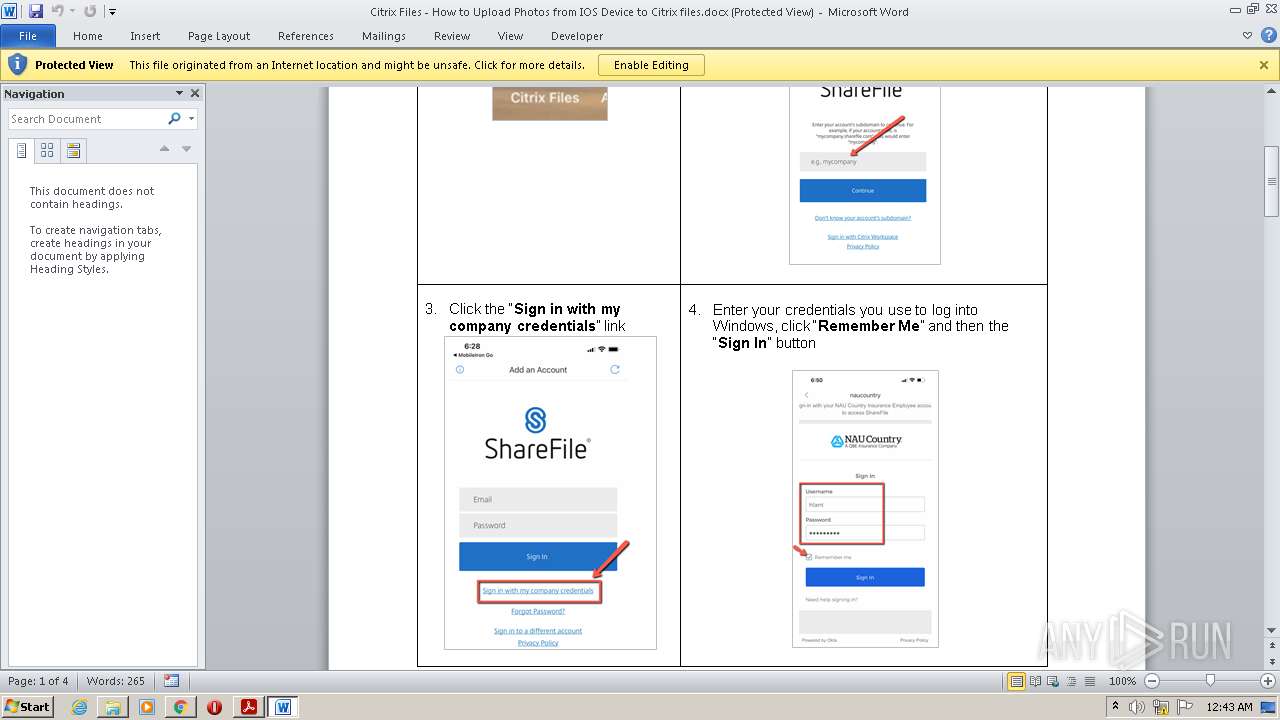Viewport: 1280px width, 720px height.
Task: Click the Next heading down arrow in Navigation
Action: pyautogui.click(x=186, y=149)
